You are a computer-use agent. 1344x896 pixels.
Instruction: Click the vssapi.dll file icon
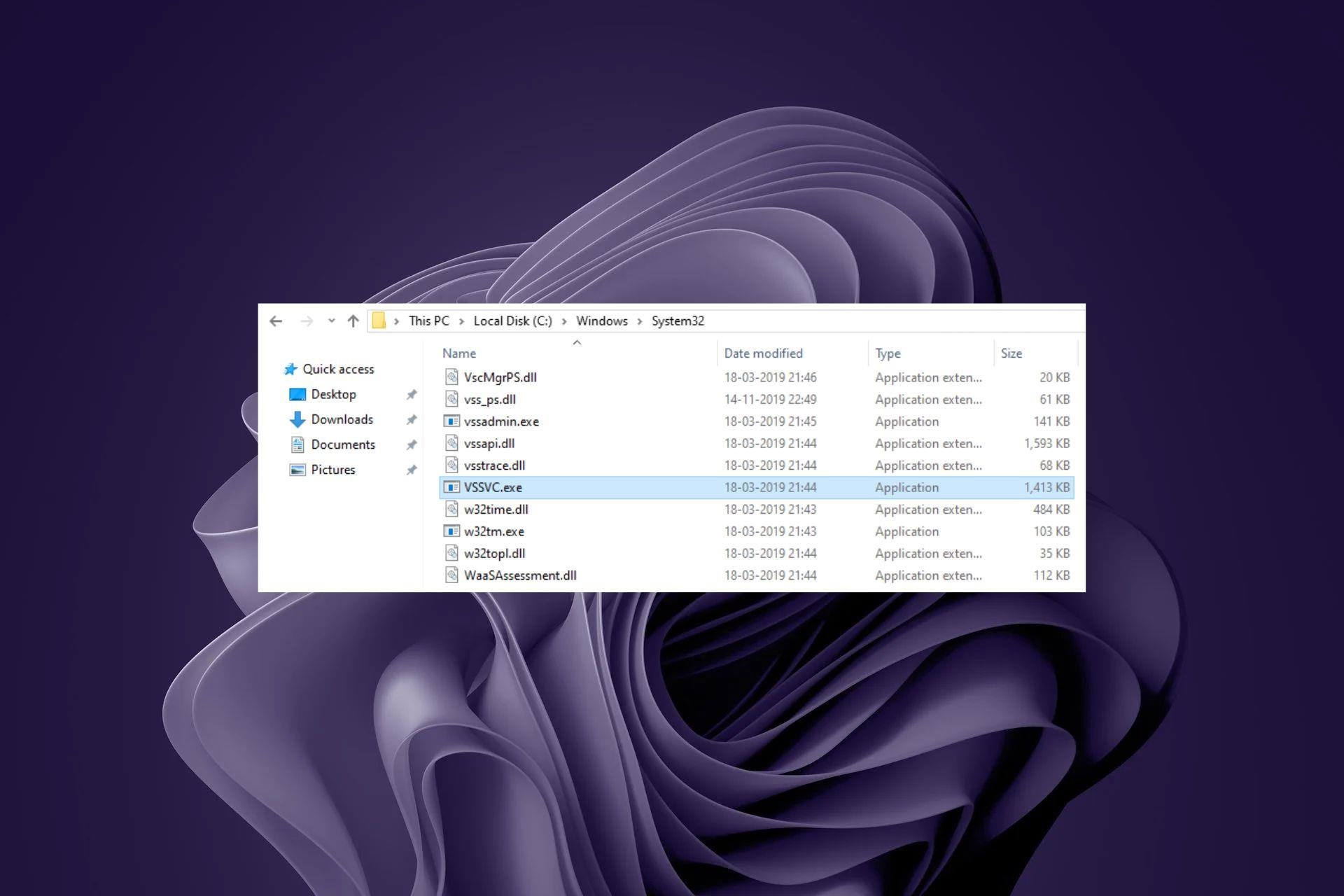[452, 443]
